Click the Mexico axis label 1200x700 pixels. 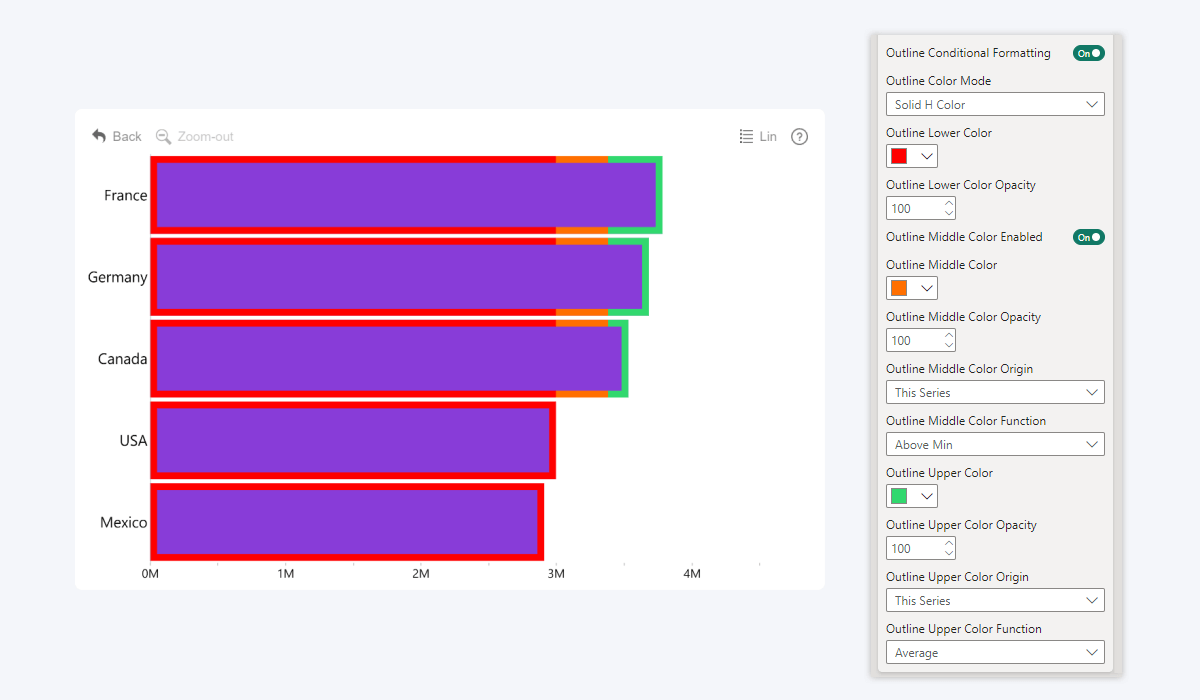point(124,523)
